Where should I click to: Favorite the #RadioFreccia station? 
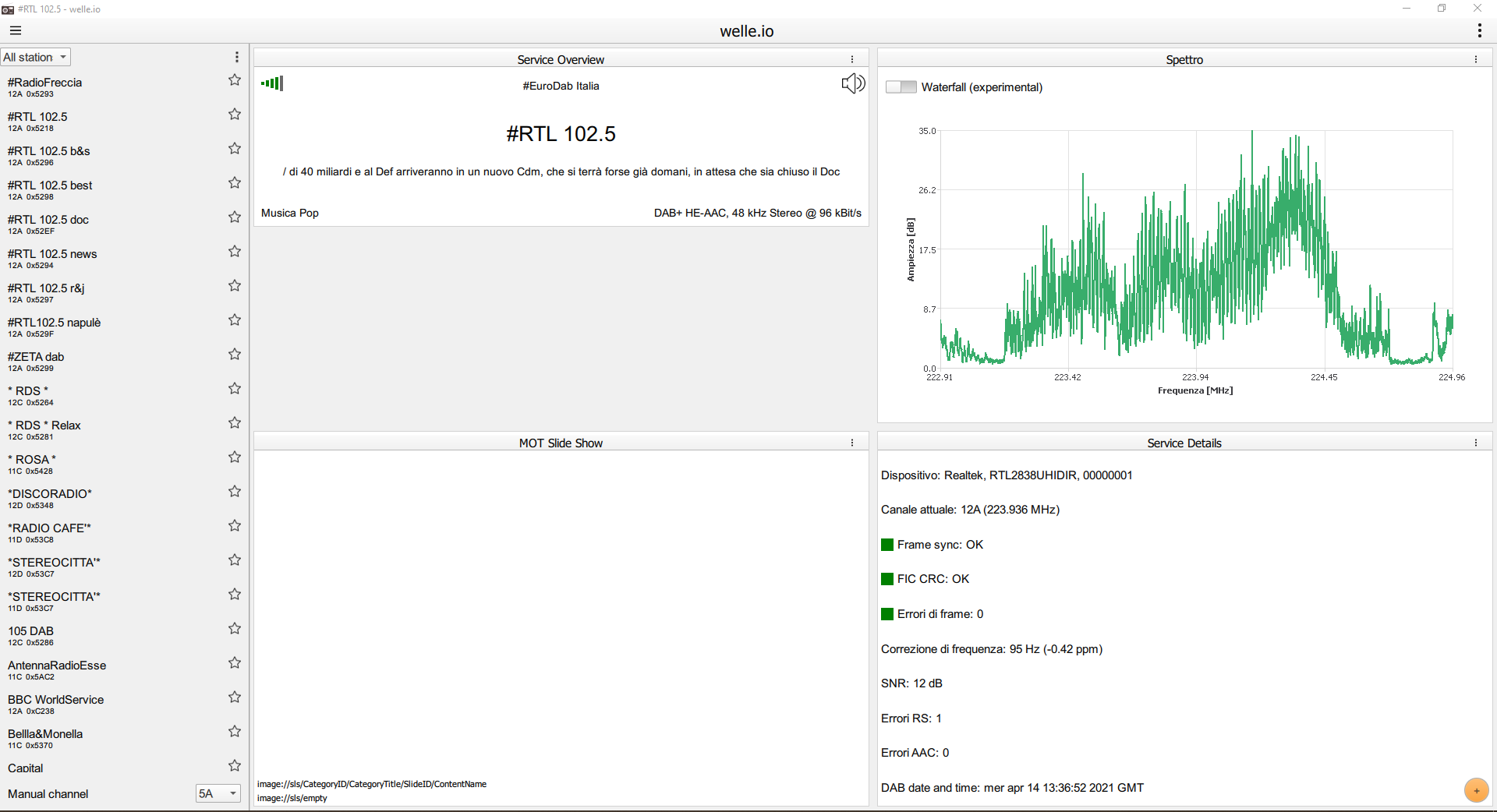point(235,80)
